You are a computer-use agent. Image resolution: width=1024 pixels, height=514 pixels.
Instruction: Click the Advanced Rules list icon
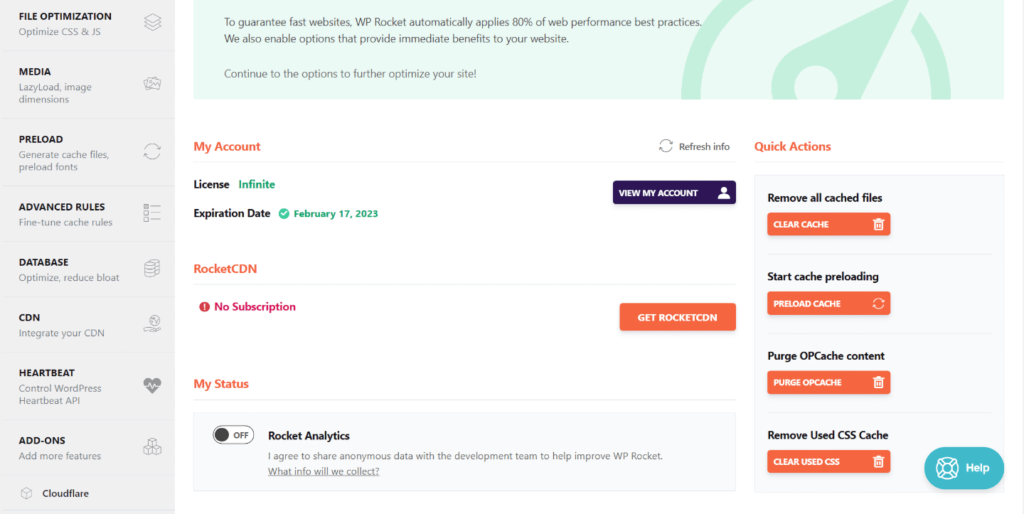point(152,212)
